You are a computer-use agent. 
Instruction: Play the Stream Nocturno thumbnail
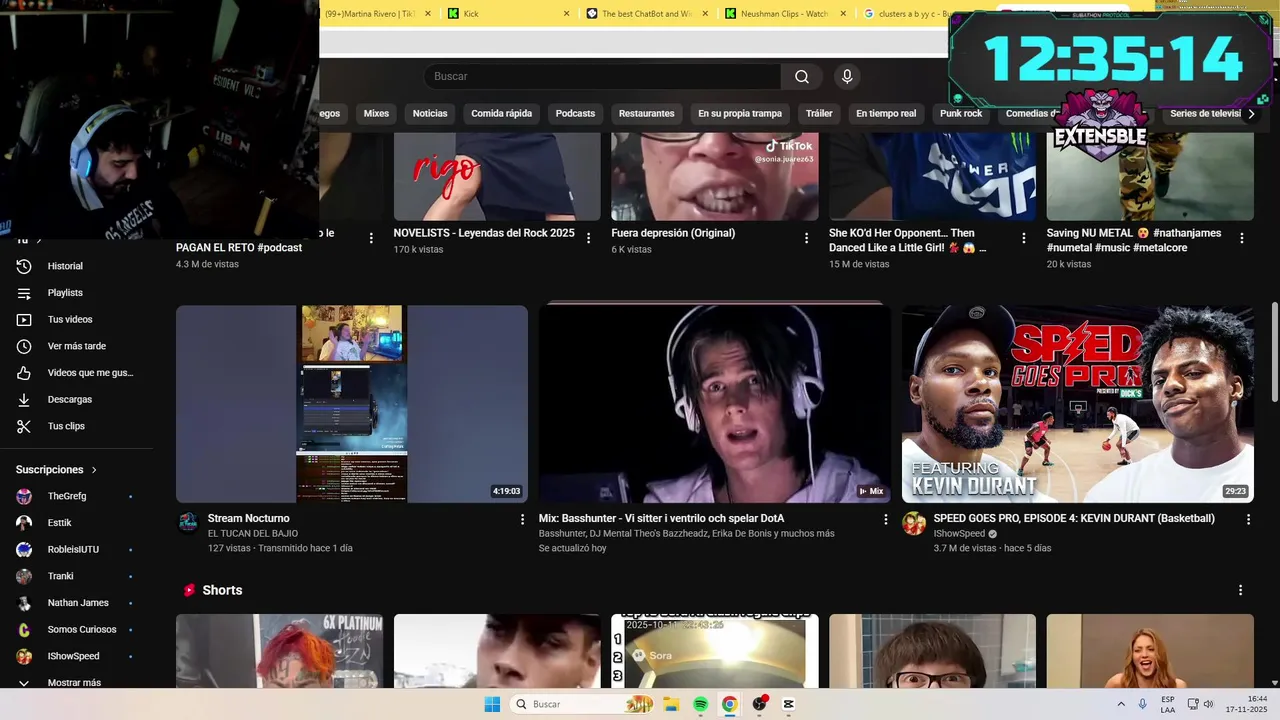coord(352,404)
